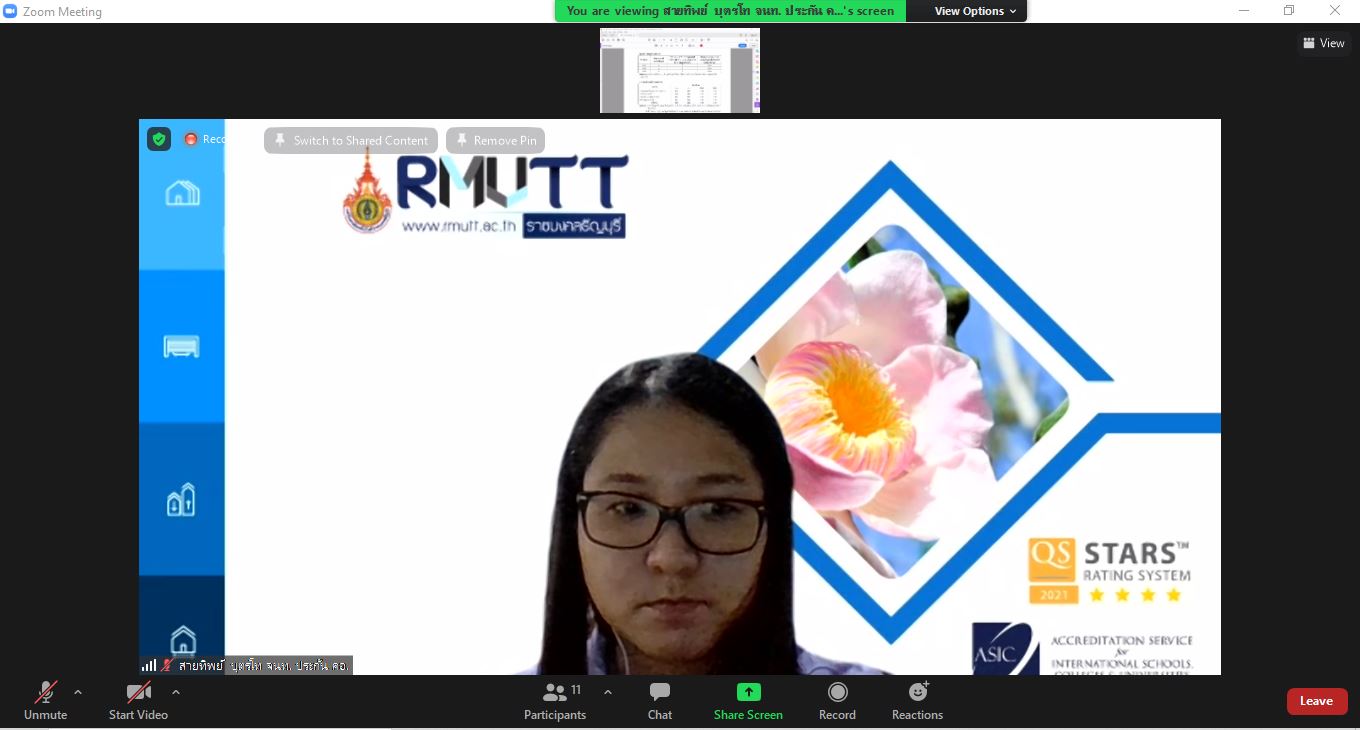Click Remove Pin button
Screen dimensions: 1360x730
click(x=495, y=140)
